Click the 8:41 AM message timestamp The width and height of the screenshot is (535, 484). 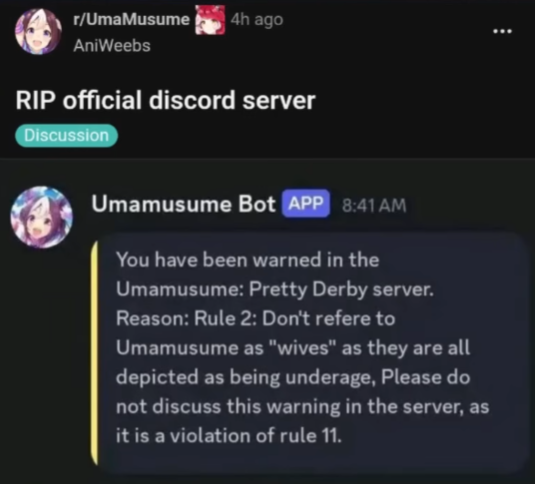click(374, 205)
